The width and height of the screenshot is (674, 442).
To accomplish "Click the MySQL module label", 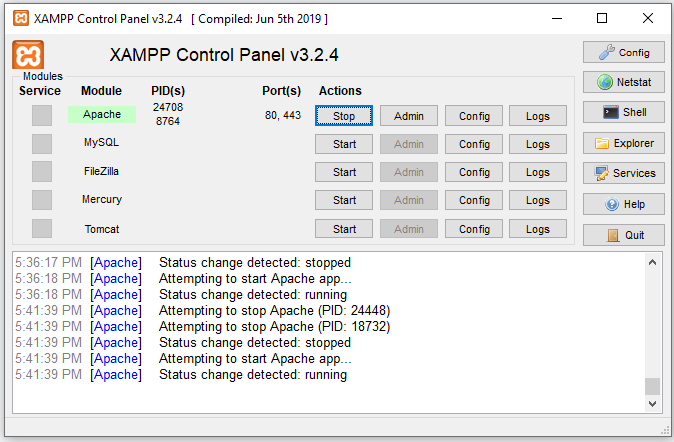I will click(101, 142).
